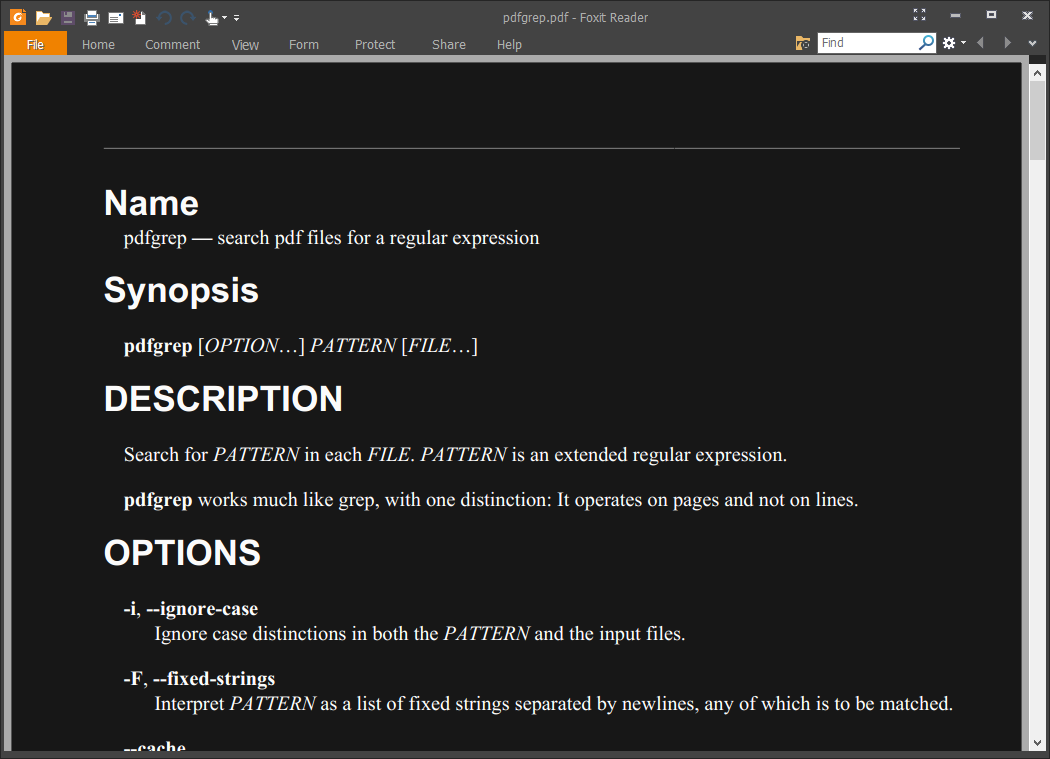Switch to the Comment ribbon tab

point(173,44)
